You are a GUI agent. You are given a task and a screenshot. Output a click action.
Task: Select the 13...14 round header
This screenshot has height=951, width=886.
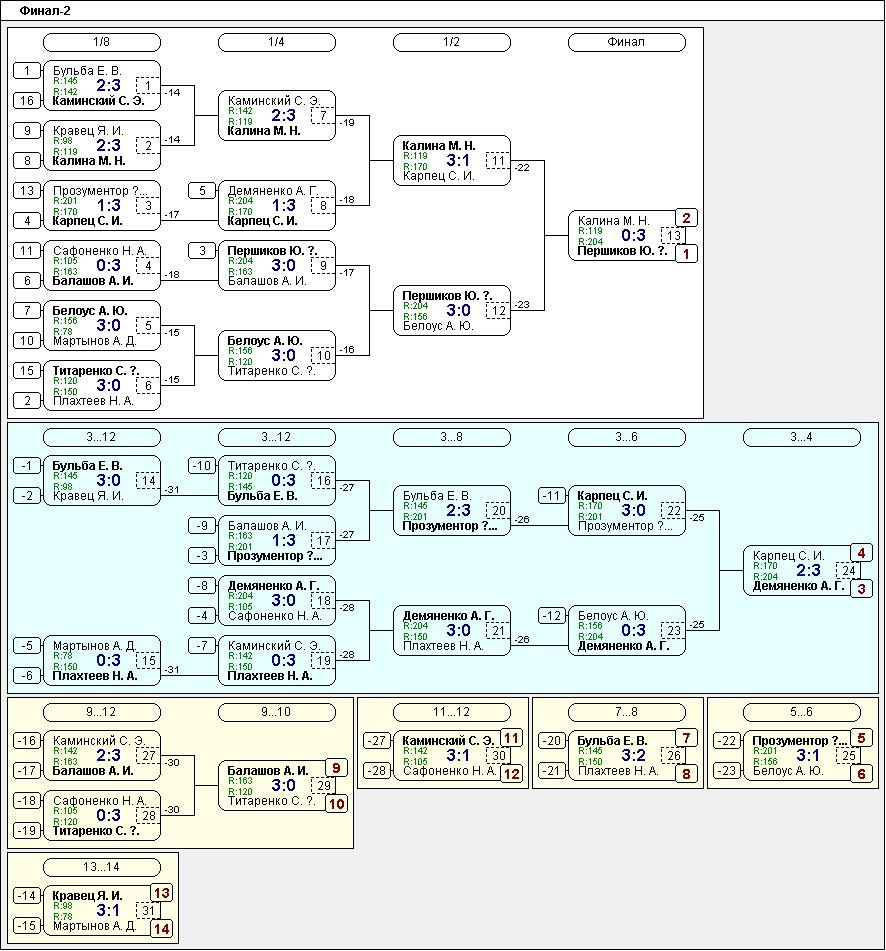(102, 867)
